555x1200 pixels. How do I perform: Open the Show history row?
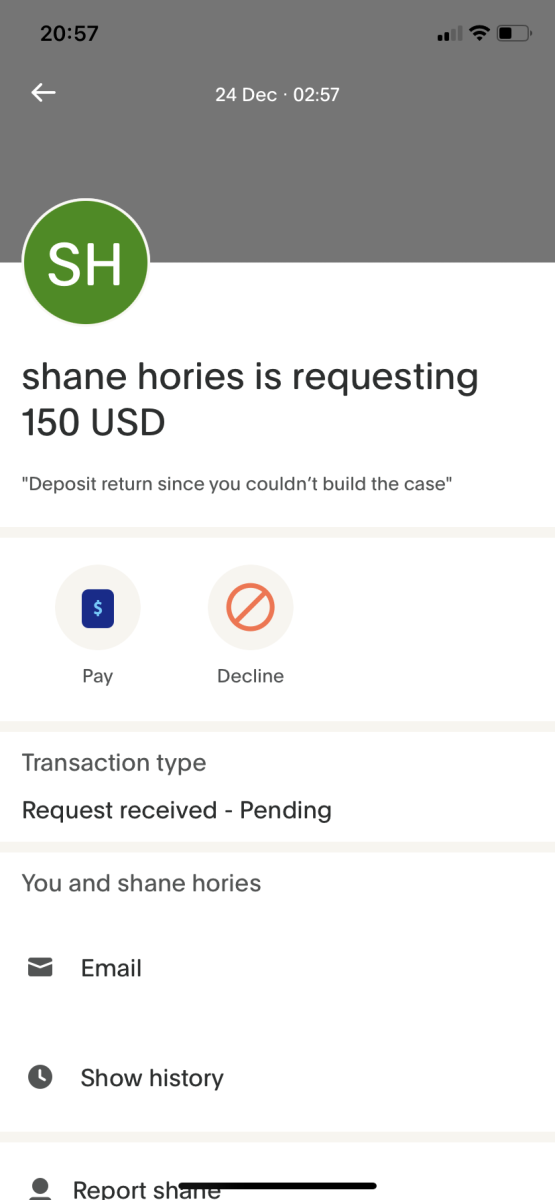tap(277, 1078)
